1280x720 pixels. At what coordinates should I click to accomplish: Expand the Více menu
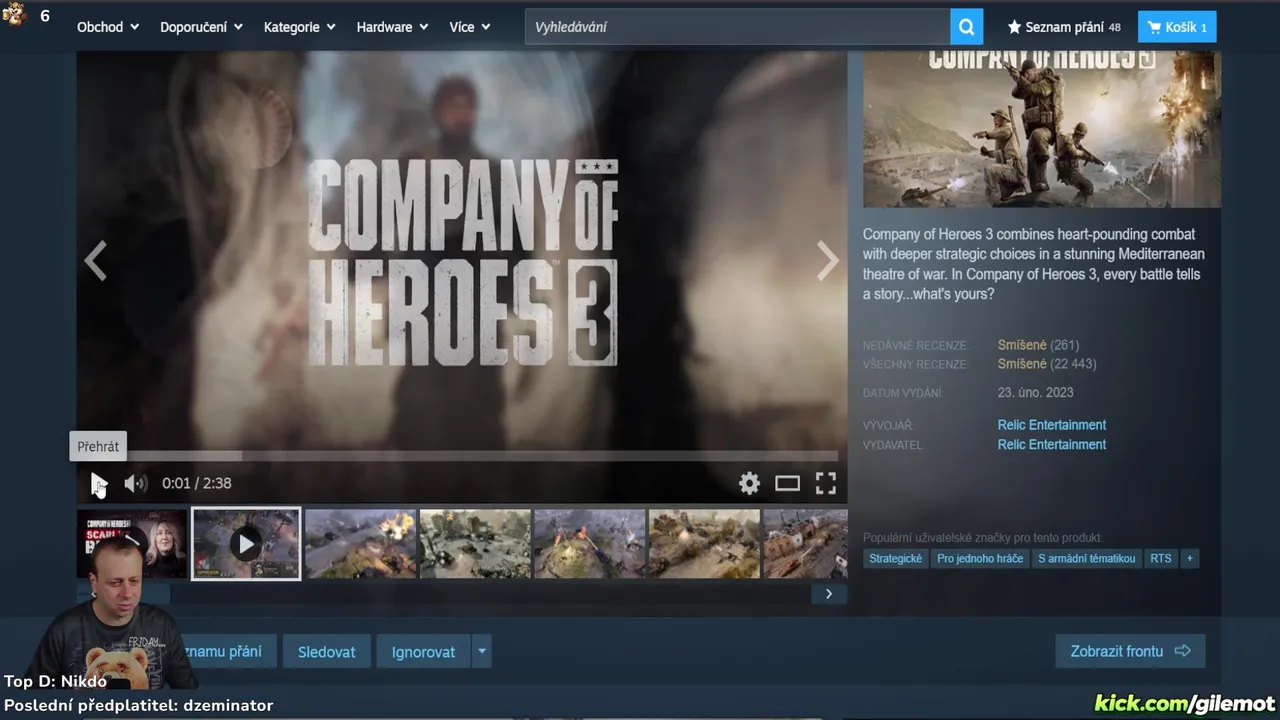pyautogui.click(x=469, y=27)
